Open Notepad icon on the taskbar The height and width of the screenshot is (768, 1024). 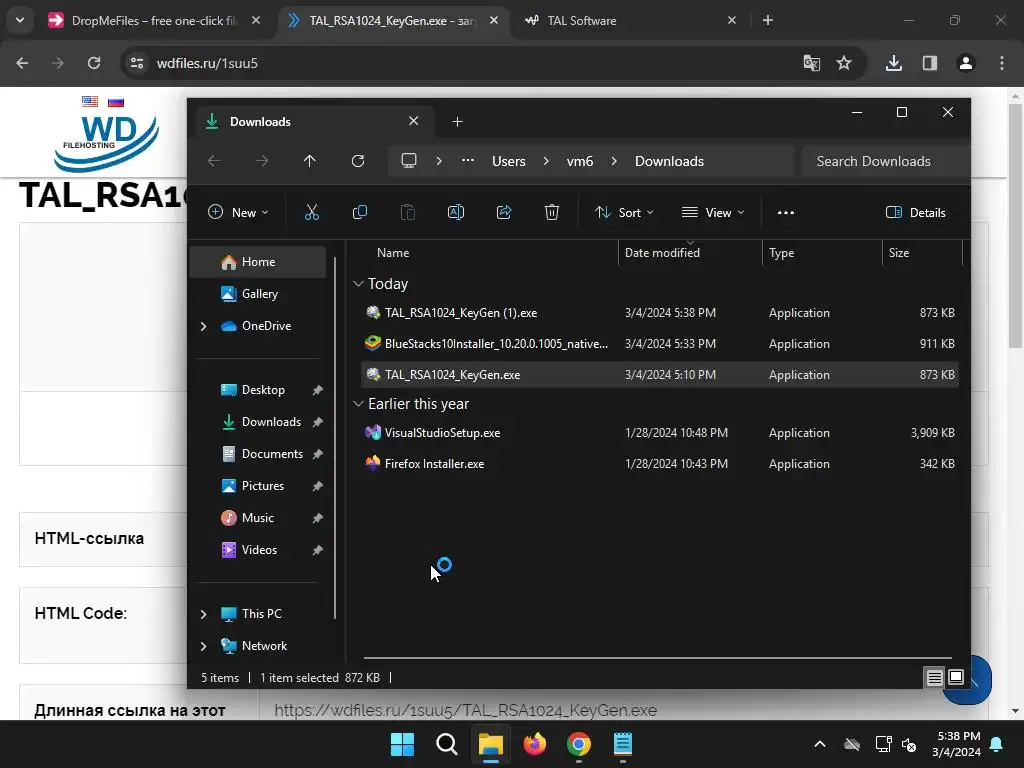[622, 744]
